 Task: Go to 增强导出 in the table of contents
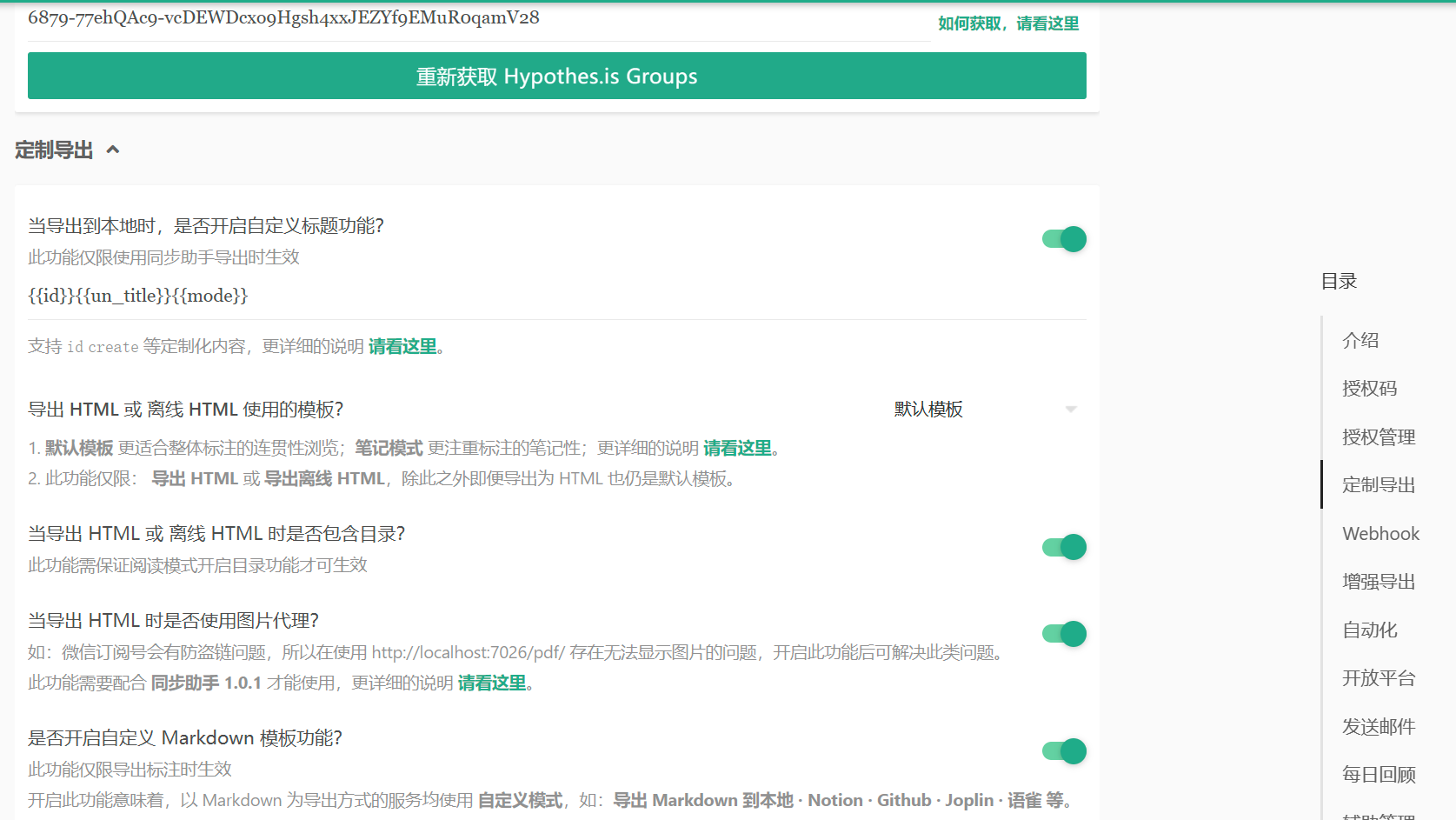click(1379, 581)
